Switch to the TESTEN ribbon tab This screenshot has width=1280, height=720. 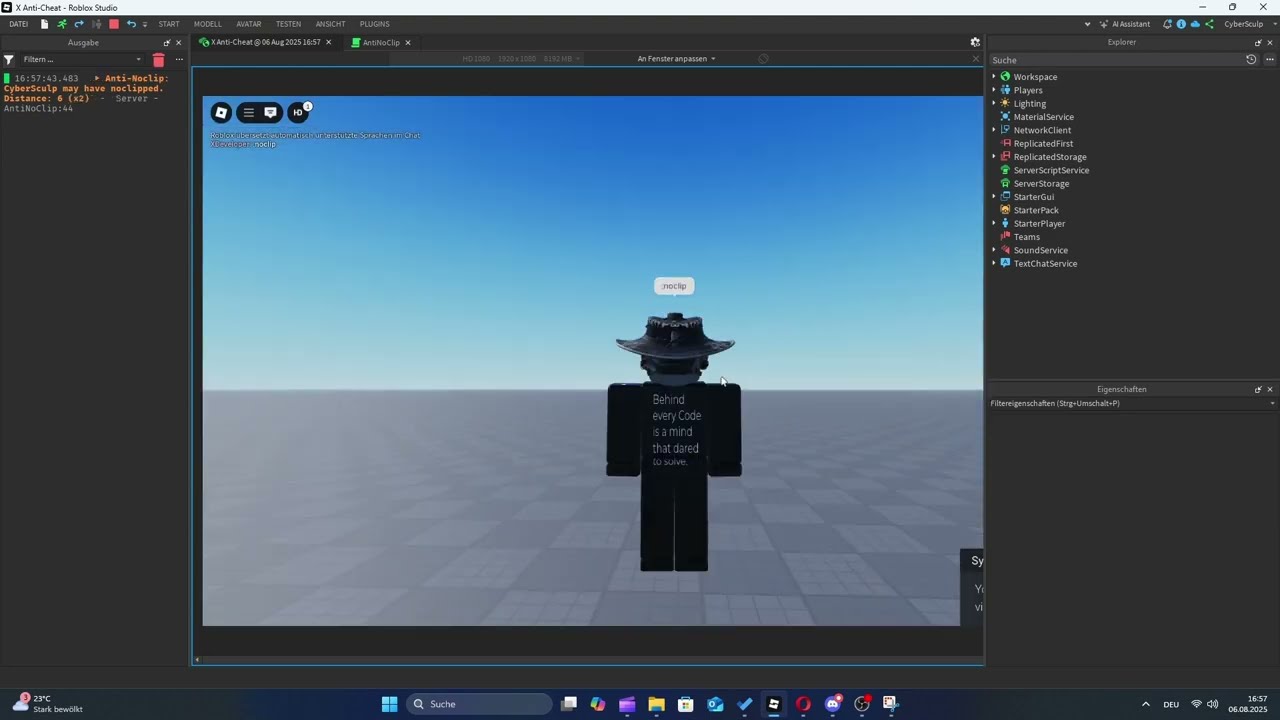tap(288, 24)
